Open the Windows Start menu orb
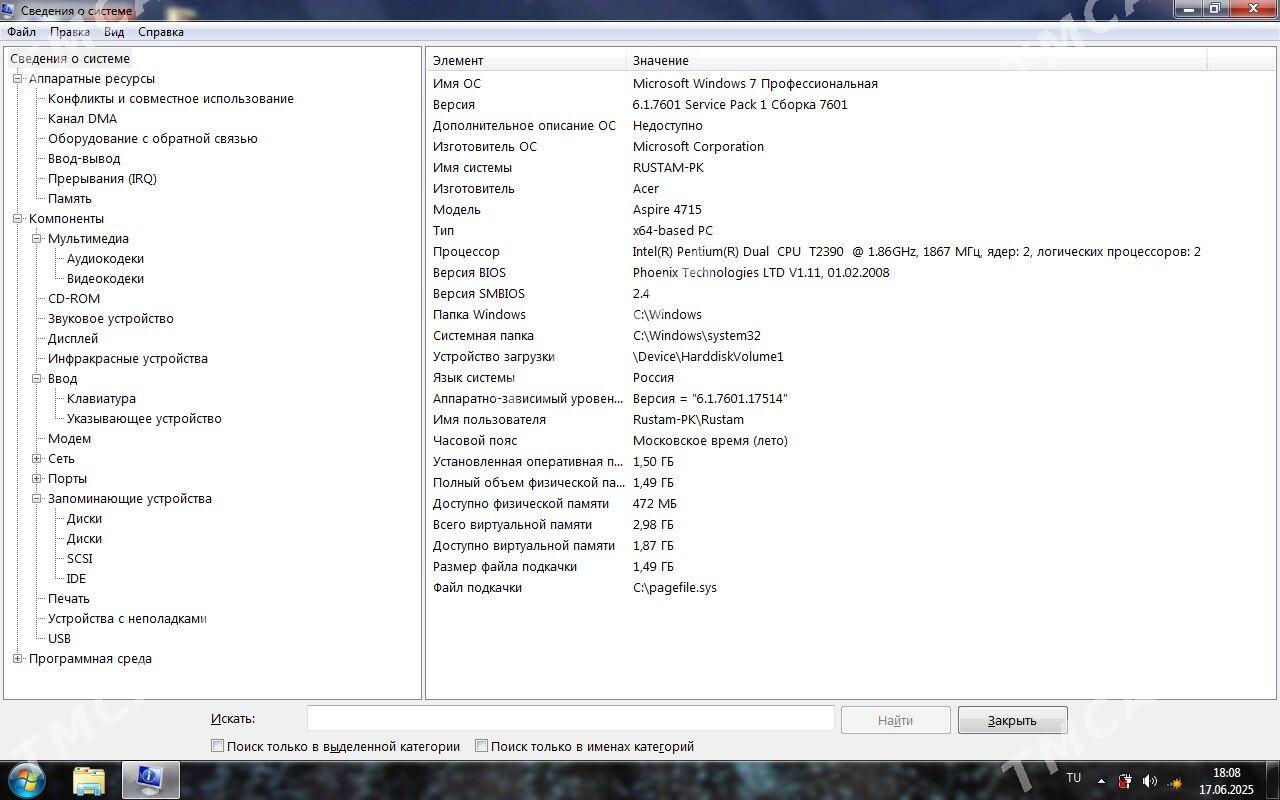 (x=27, y=780)
